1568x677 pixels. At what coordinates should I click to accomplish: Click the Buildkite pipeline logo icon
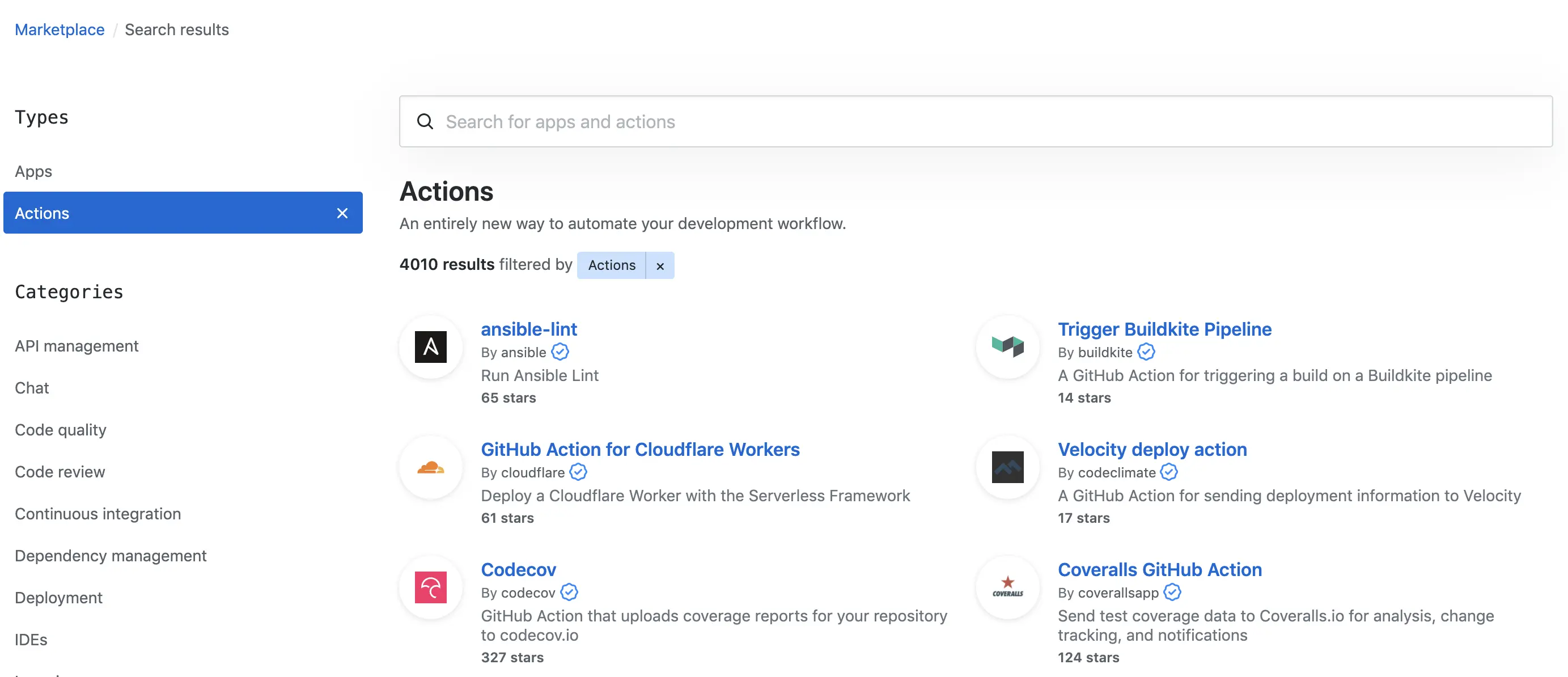(x=1007, y=347)
